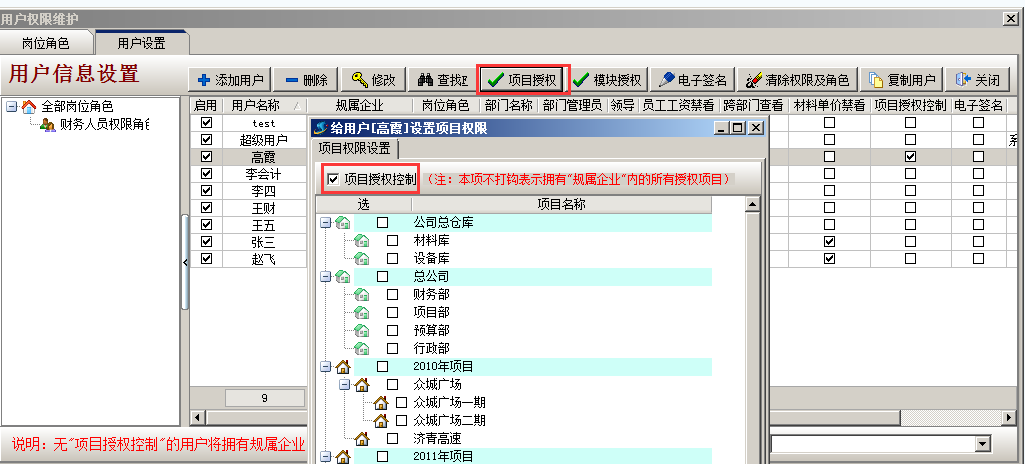1025x464 pixels.
Task: Click 清除权限及角色 button
Action: pos(798,80)
